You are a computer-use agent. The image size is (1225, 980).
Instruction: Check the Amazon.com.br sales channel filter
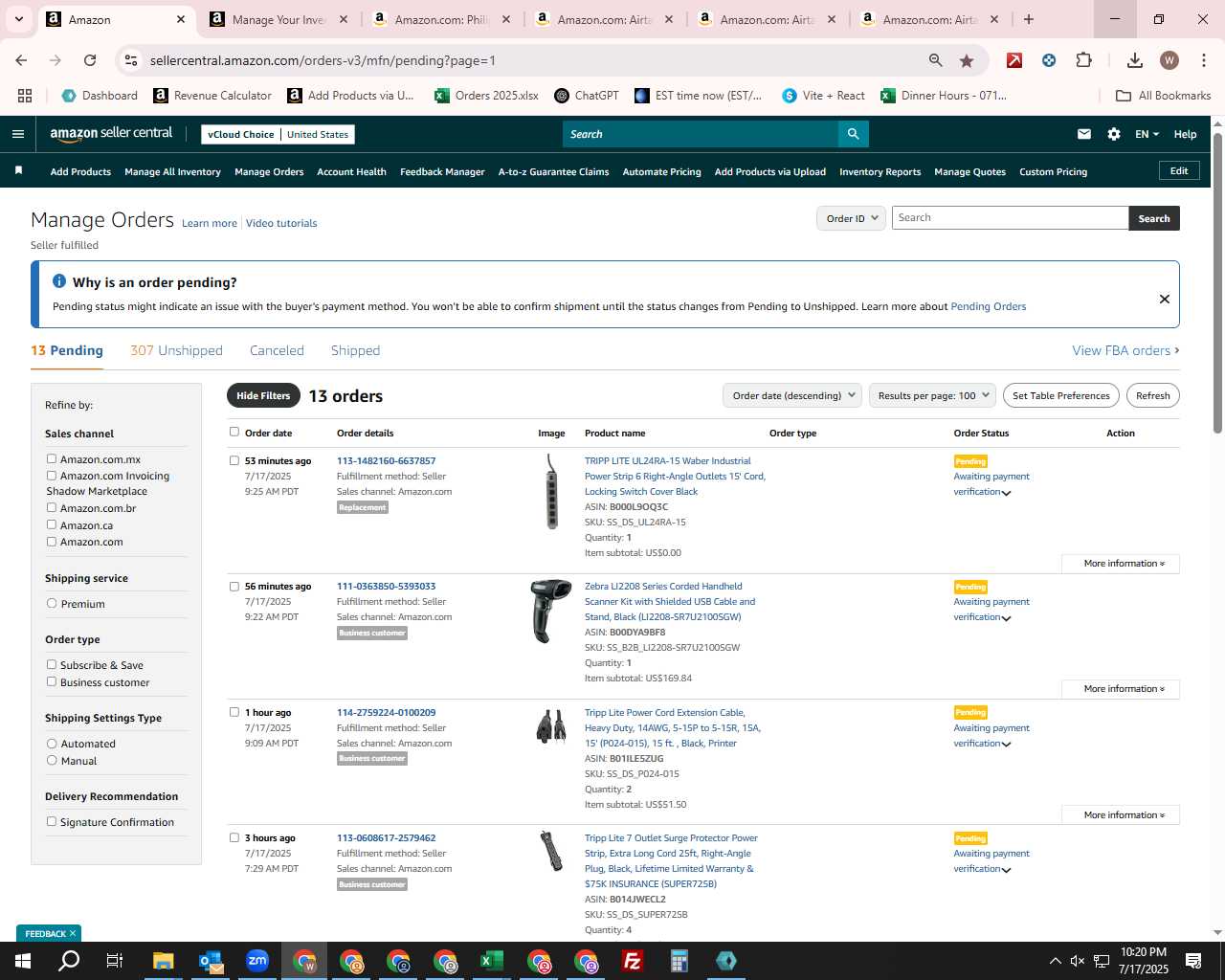(x=52, y=508)
